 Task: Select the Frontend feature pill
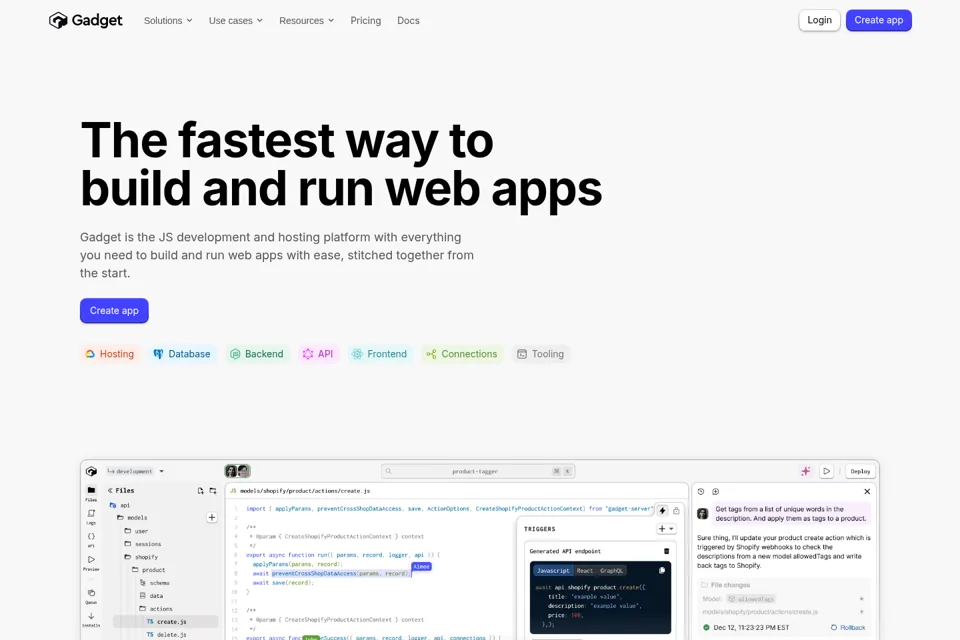click(x=380, y=354)
